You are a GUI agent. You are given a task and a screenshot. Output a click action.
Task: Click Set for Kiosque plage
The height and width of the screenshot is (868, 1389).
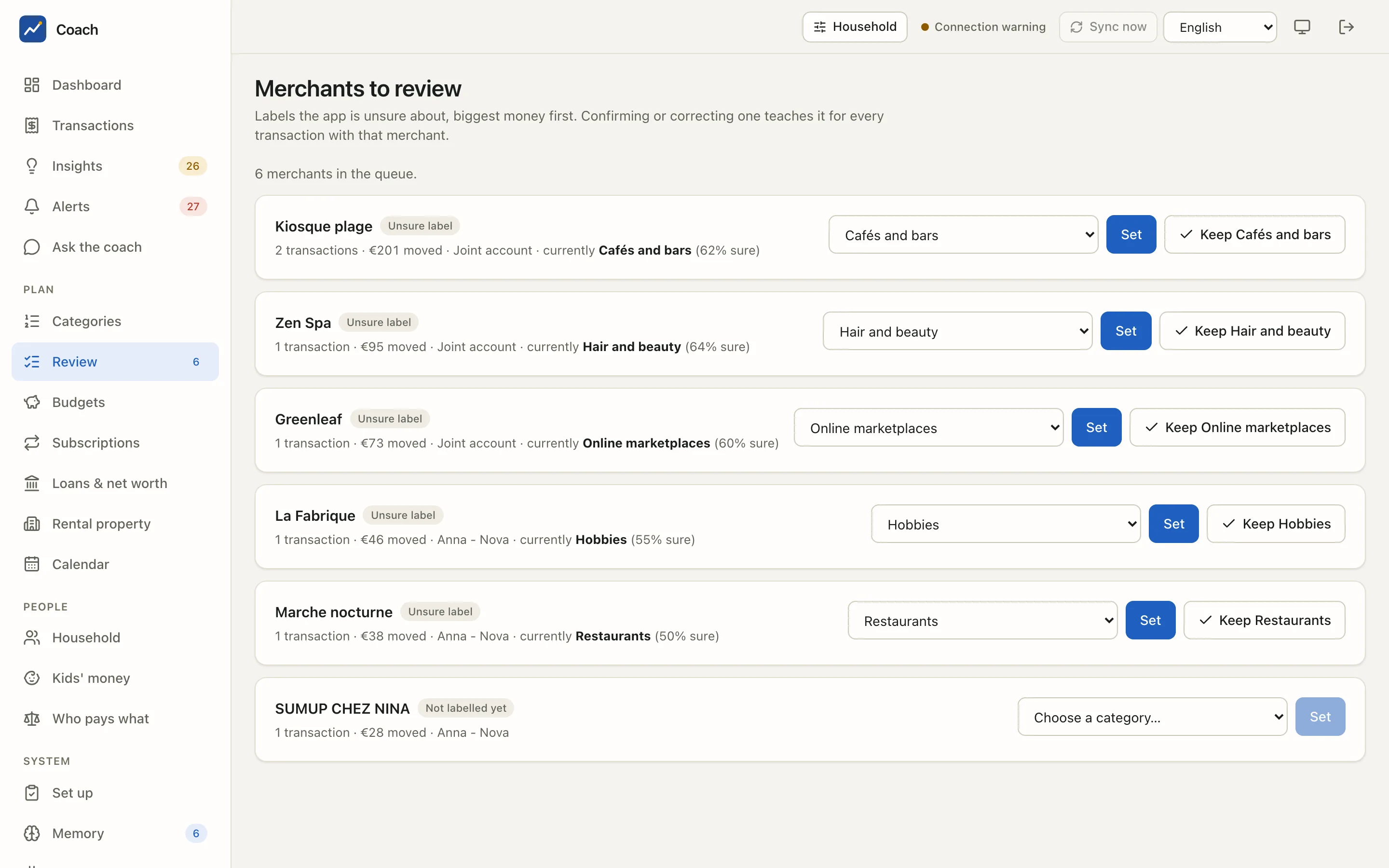point(1130,234)
